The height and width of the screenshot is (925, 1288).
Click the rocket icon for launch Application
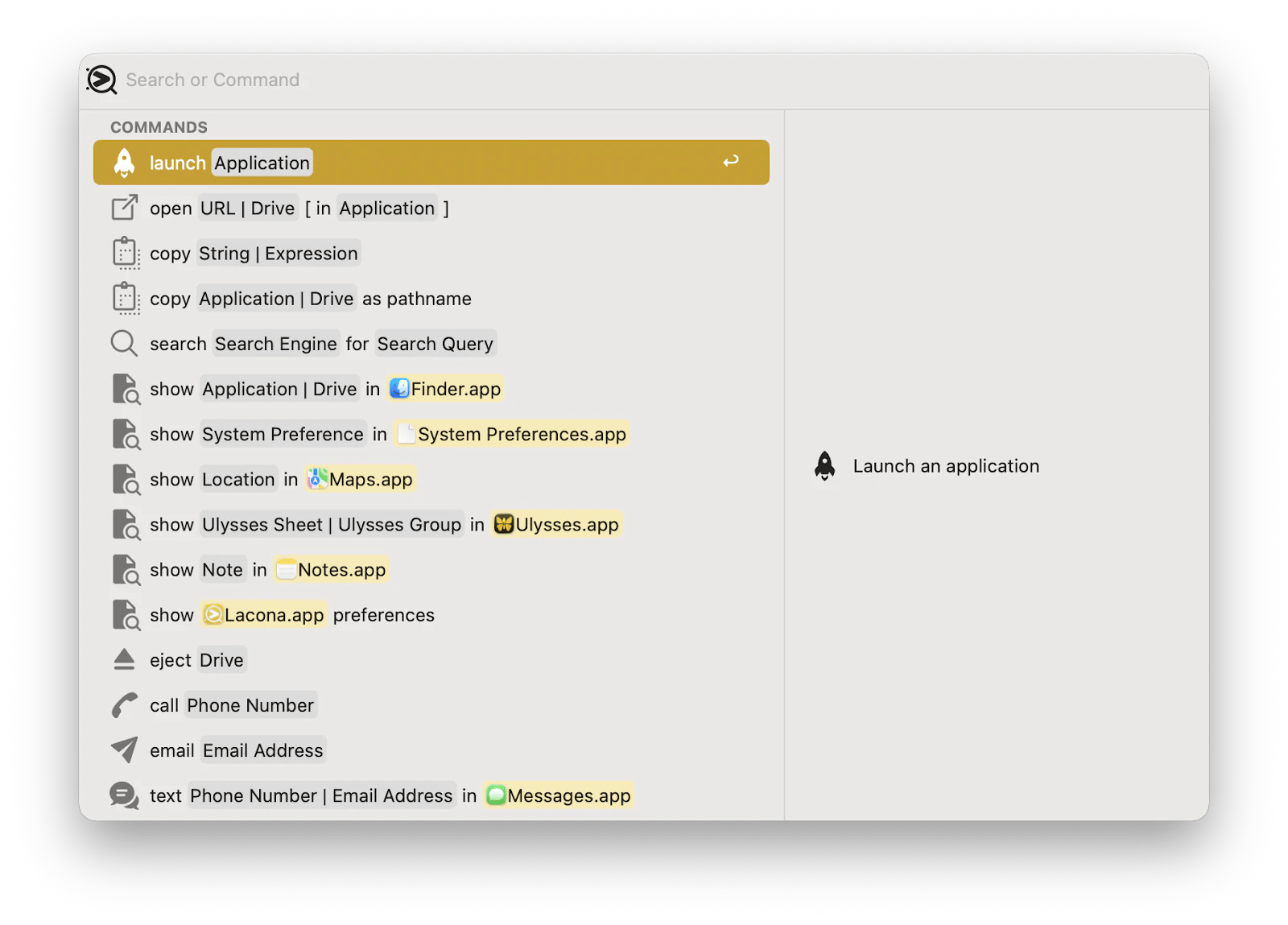124,162
